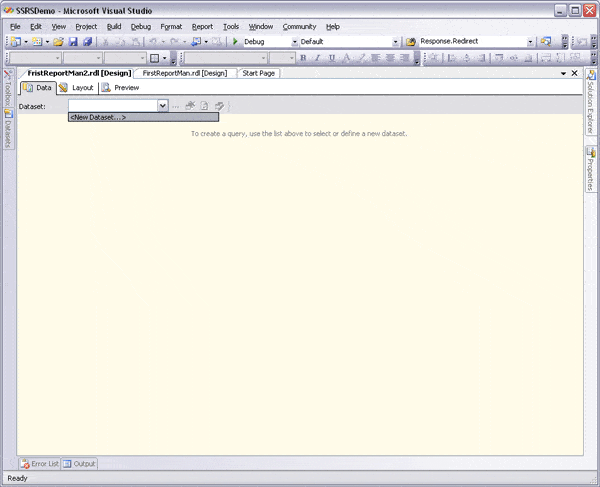The width and height of the screenshot is (600, 487).
Task: Open the Borders icon dropdown arrow
Action: pos(165,58)
